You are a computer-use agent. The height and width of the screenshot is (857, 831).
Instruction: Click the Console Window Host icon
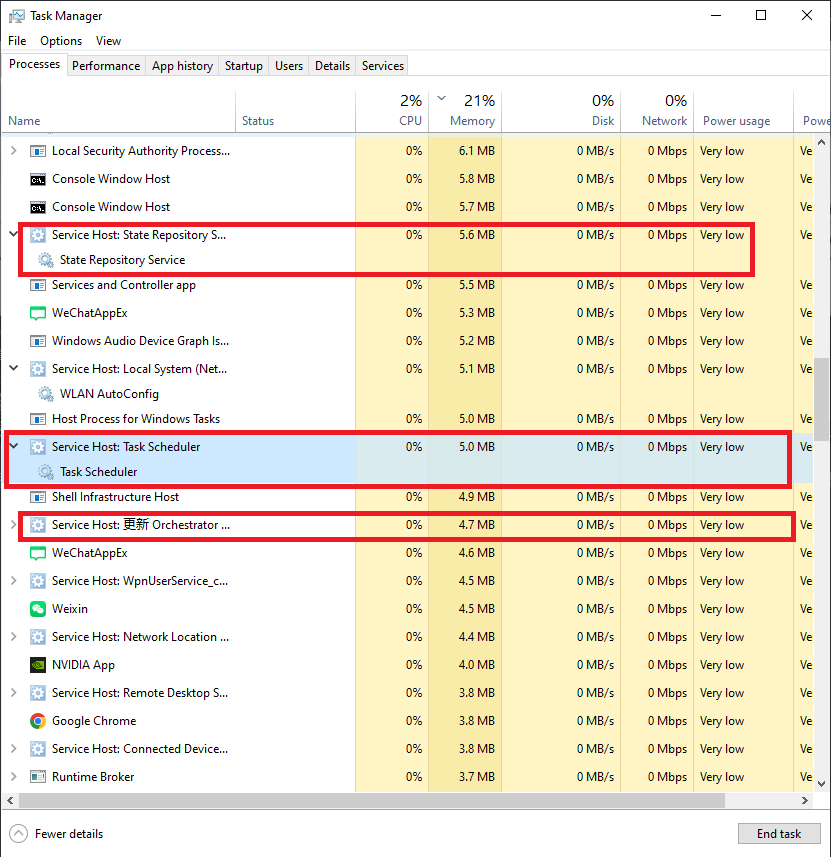pyautogui.click(x=36, y=178)
